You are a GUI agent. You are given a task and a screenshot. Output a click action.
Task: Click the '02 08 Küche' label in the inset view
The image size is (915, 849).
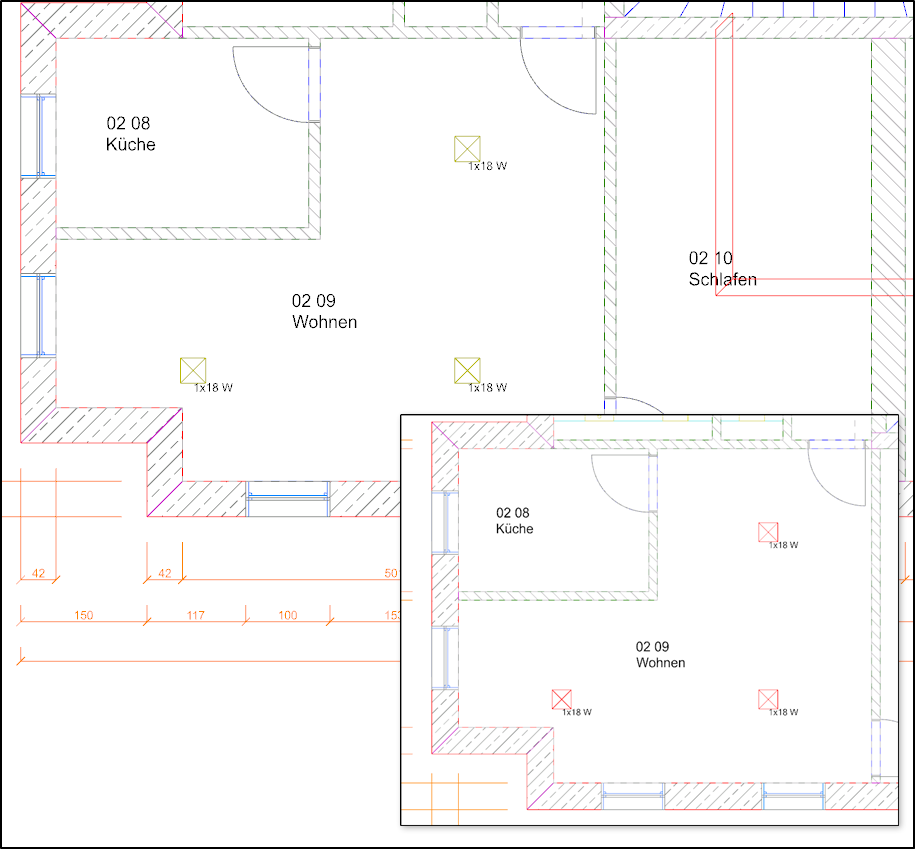[x=514, y=520]
